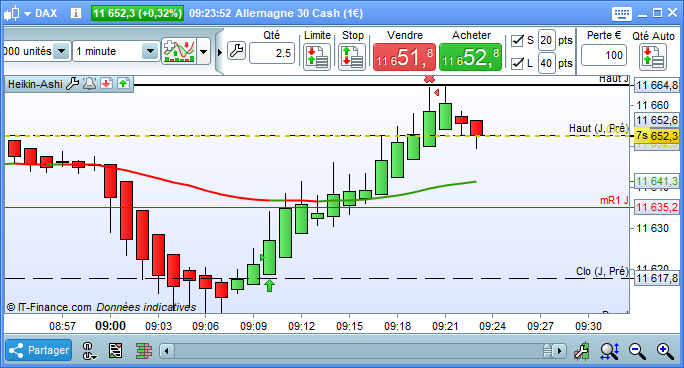The image size is (684, 368).
Task: Open chart properties wrench candlestick icon
Action: [581, 351]
